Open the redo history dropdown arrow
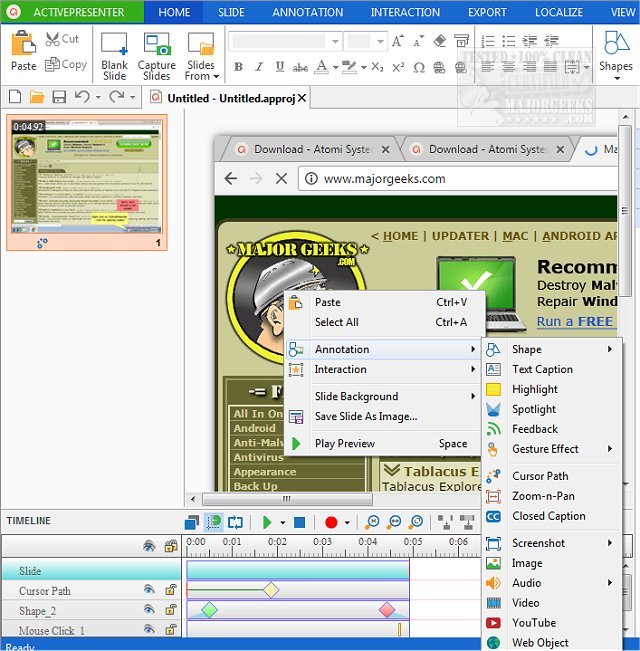Screen dimensions: 640x651 pyautogui.click(x=132, y=98)
